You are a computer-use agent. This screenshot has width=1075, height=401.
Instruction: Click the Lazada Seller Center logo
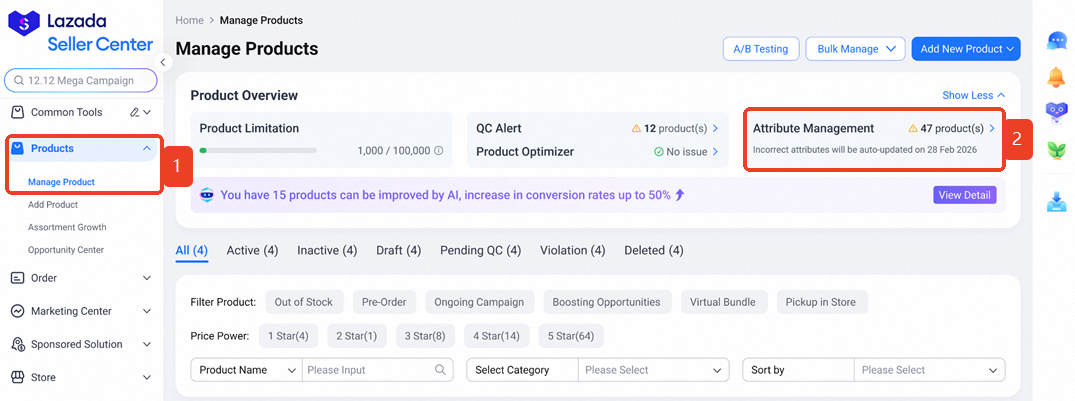click(80, 32)
